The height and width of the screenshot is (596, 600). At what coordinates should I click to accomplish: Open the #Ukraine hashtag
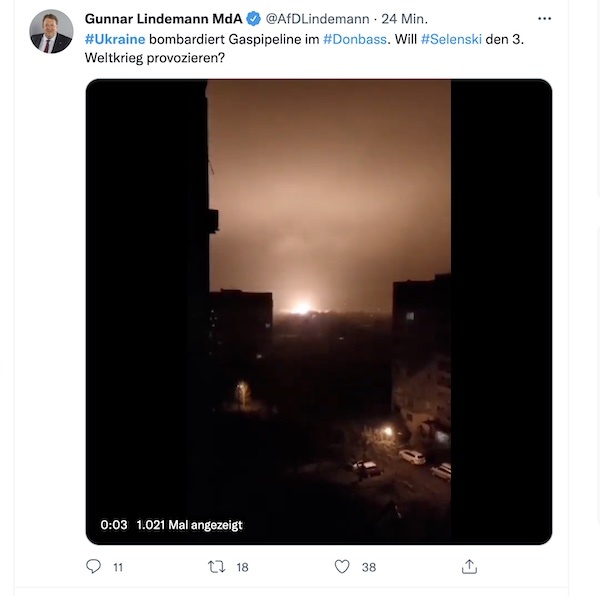coord(116,37)
